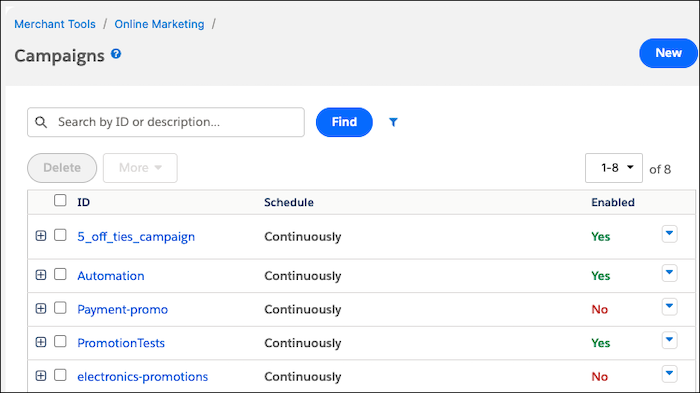Select Yes status of PromotionTests row
The width and height of the screenshot is (700, 393).
(600, 343)
